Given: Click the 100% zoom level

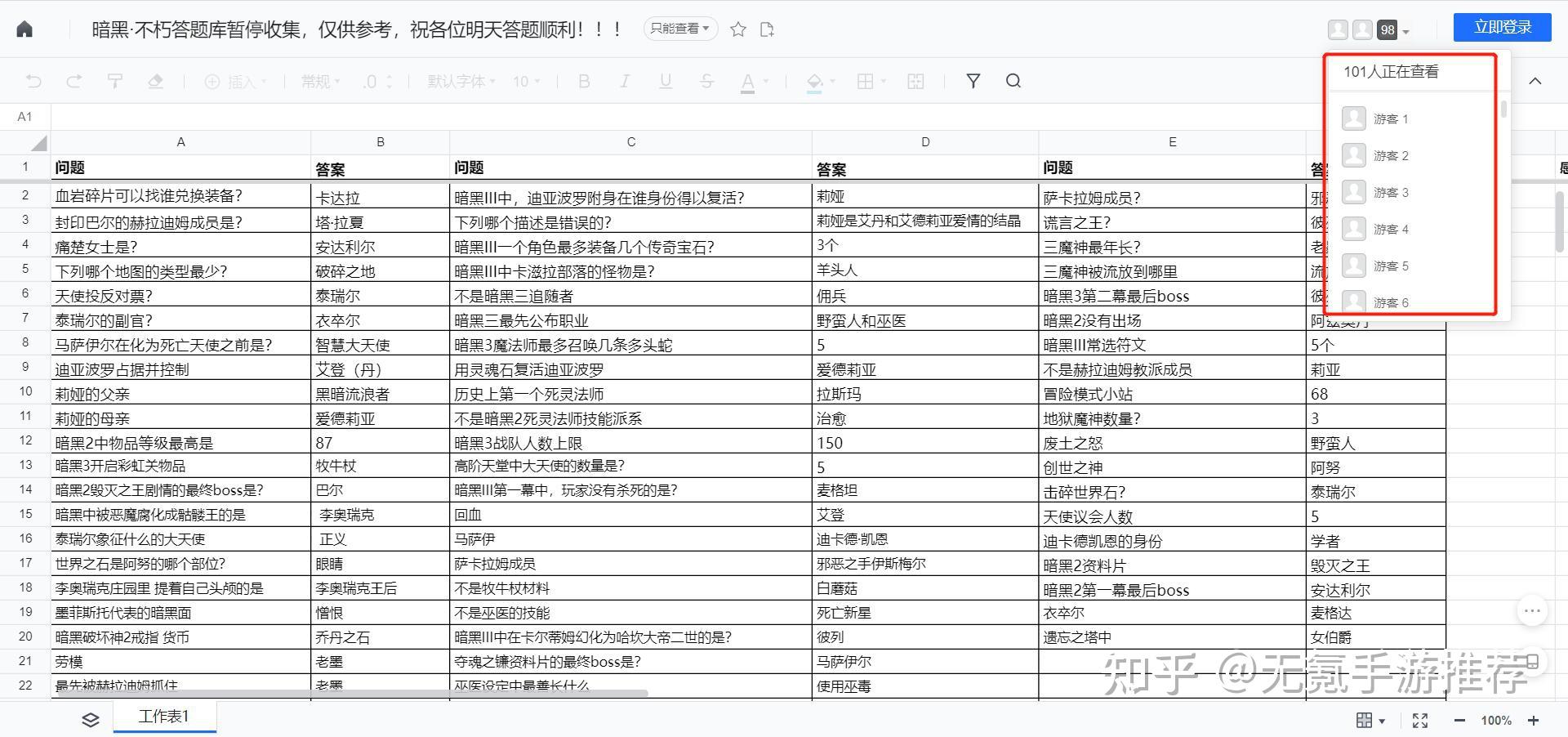Looking at the screenshot, I should coord(1496,720).
